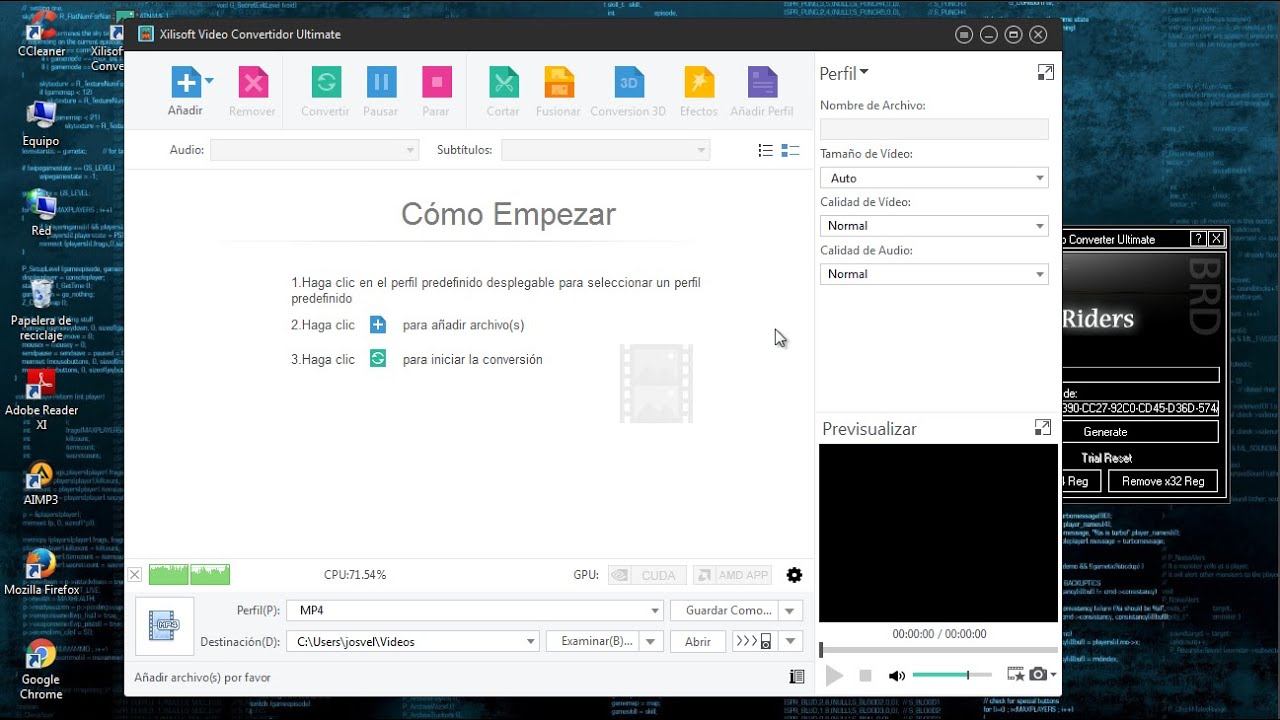Click the preview Stop button

(x=866, y=676)
